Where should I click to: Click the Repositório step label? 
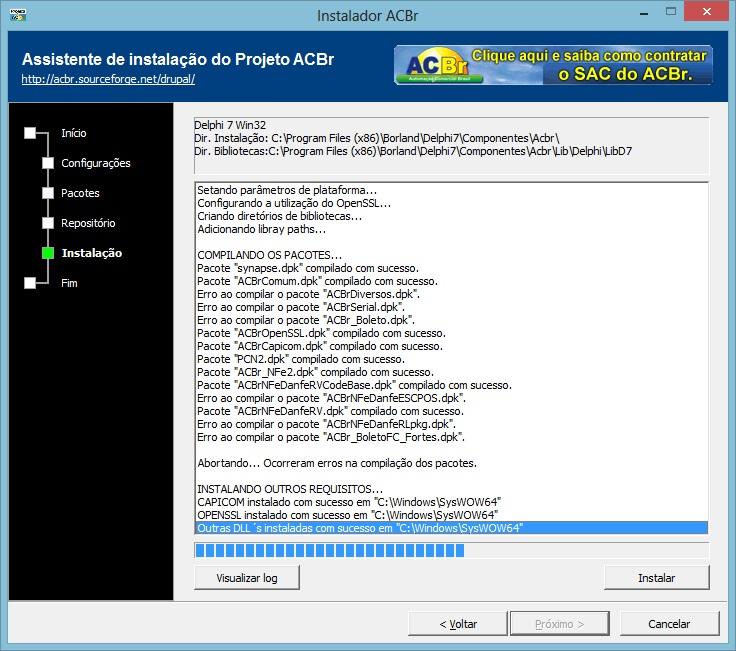pyautogui.click(x=88, y=223)
